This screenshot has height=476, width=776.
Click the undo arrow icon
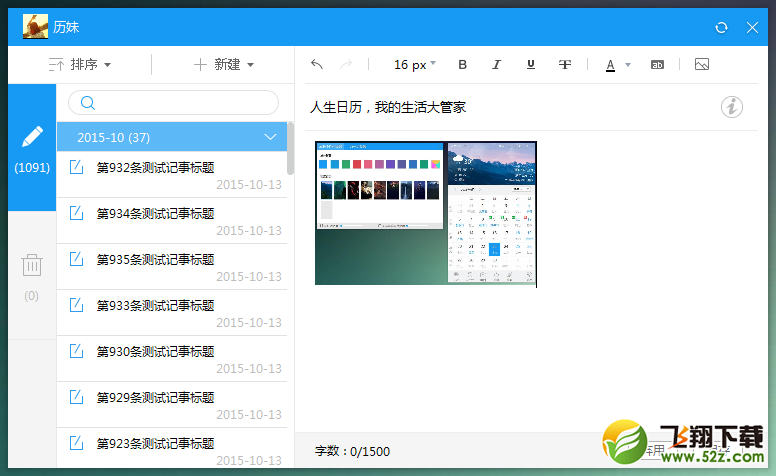[317, 64]
